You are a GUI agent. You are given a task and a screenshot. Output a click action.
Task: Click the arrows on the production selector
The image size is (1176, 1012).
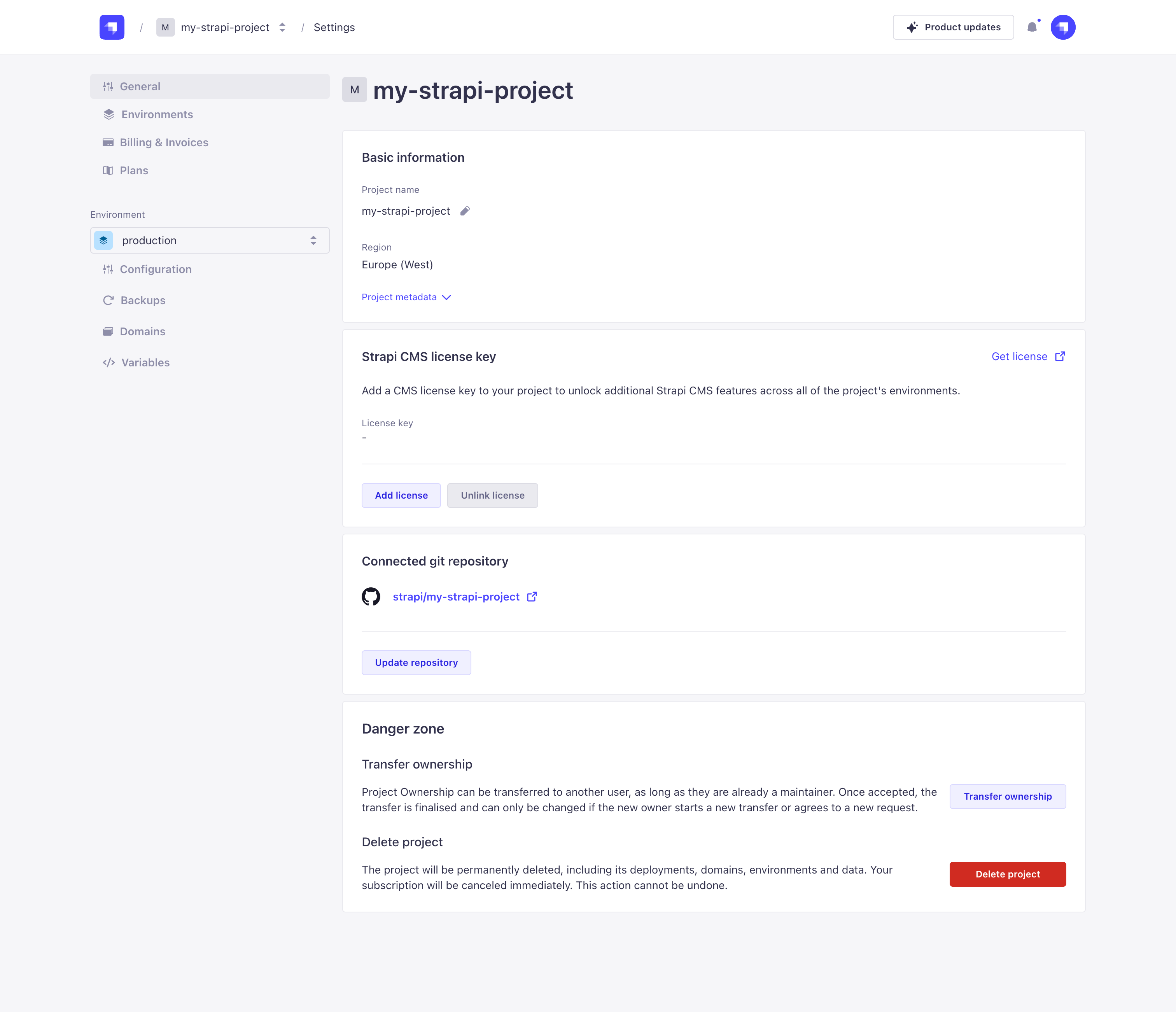tap(313, 241)
